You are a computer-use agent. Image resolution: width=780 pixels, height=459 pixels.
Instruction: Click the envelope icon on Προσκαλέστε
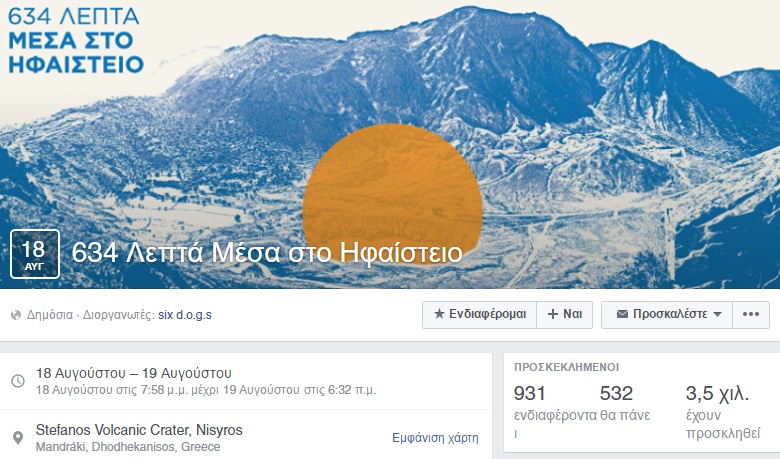[622, 314]
